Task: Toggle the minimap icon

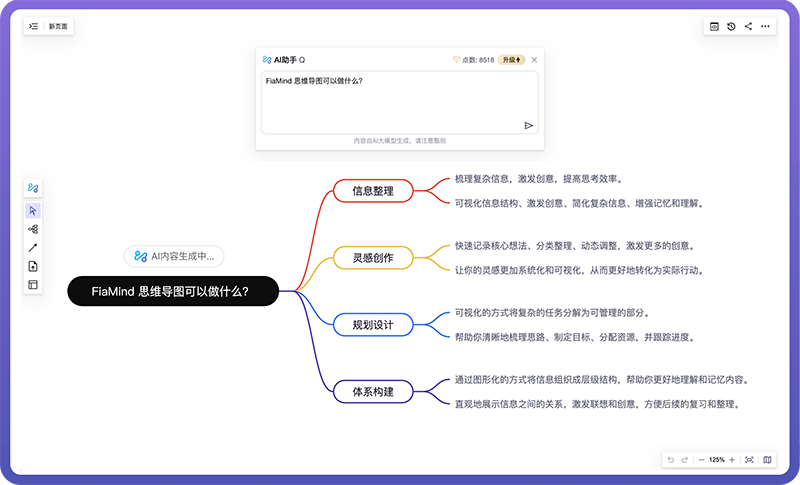Action: click(x=767, y=460)
